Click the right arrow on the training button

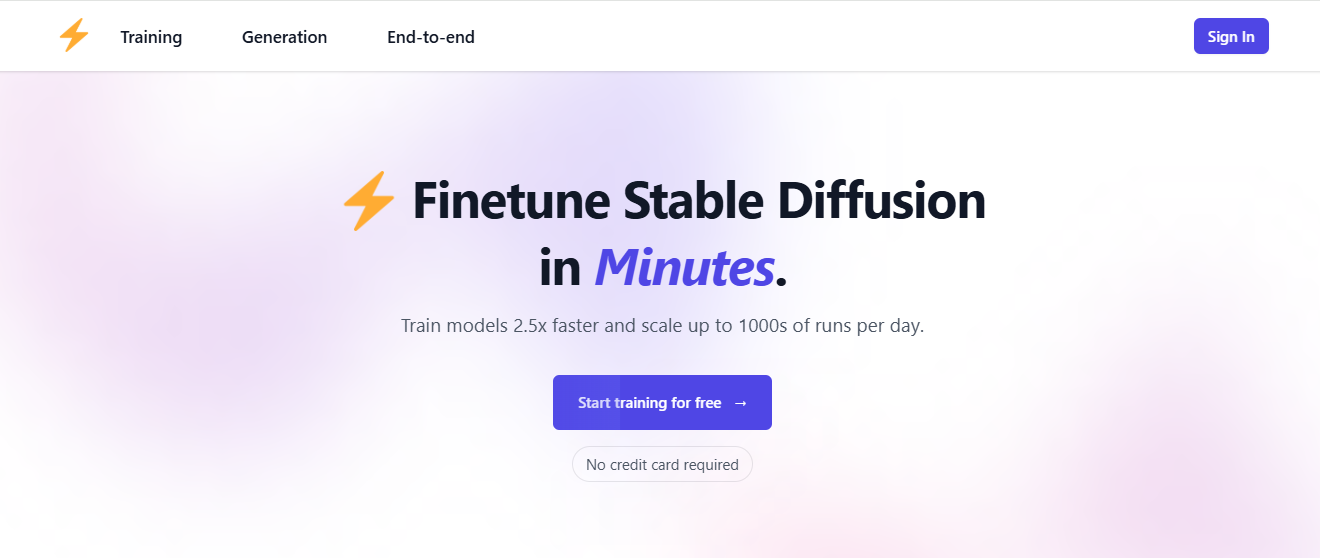(740, 403)
